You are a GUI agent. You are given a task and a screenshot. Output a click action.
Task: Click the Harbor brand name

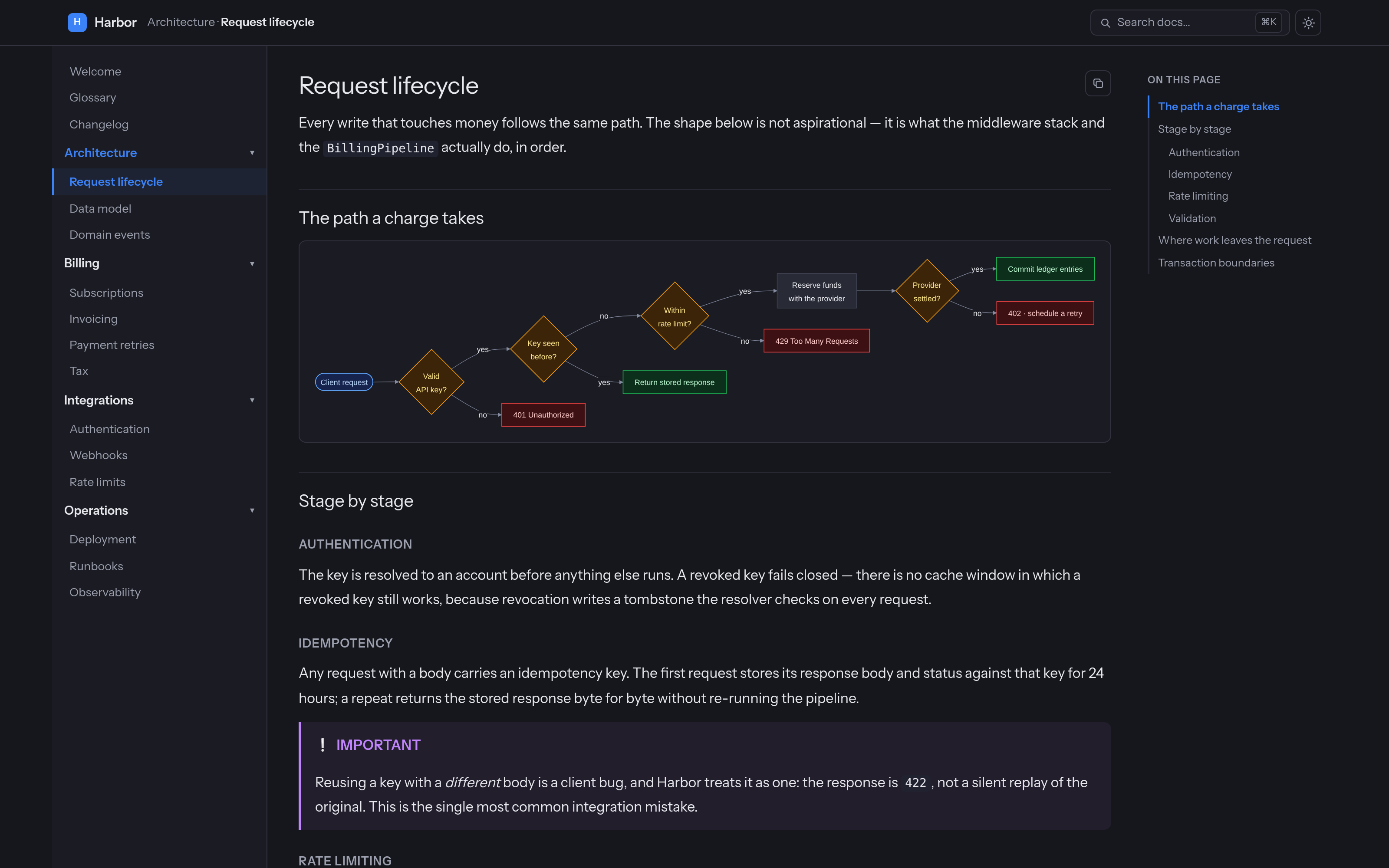(115, 23)
